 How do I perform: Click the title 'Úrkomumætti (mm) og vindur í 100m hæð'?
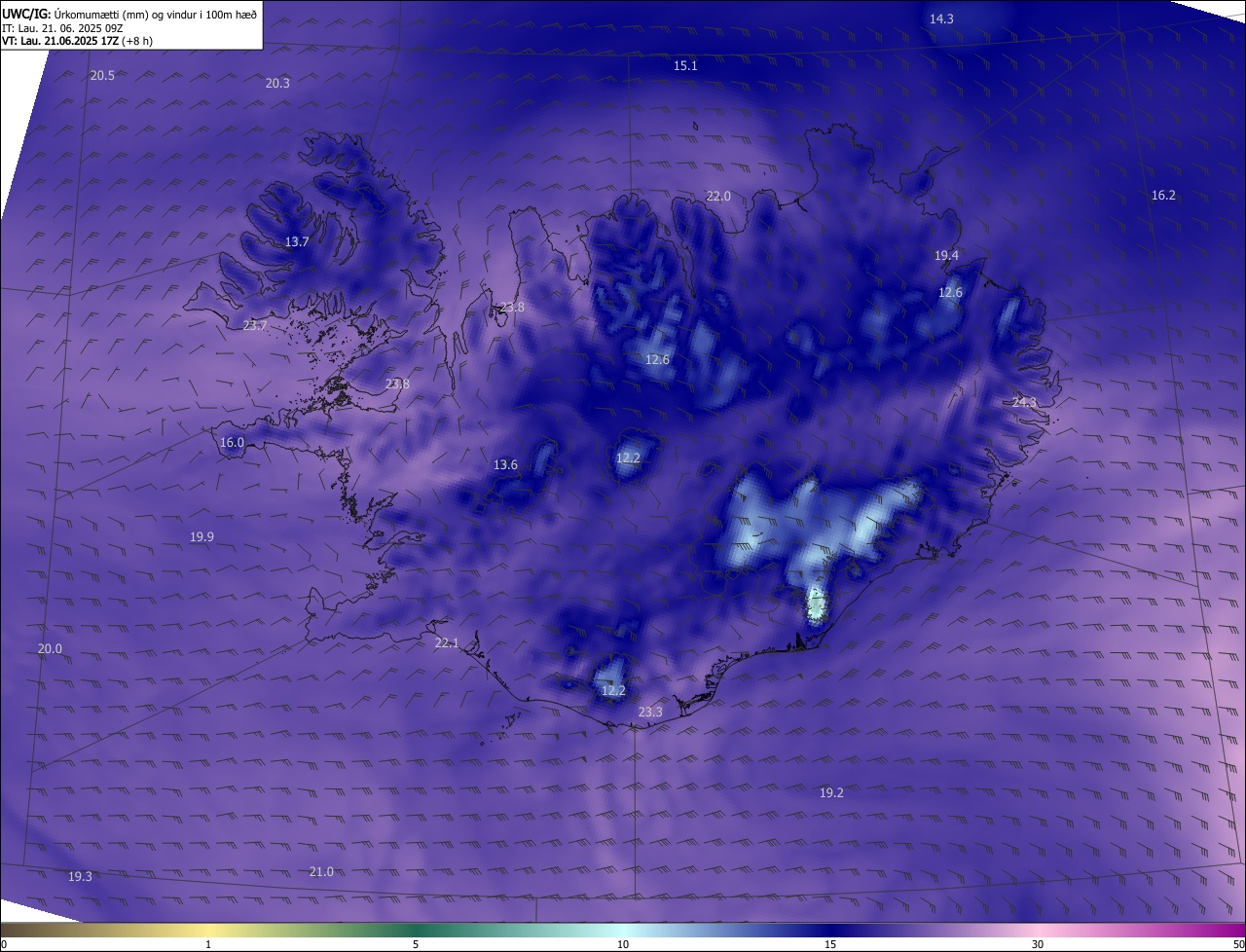click(155, 14)
